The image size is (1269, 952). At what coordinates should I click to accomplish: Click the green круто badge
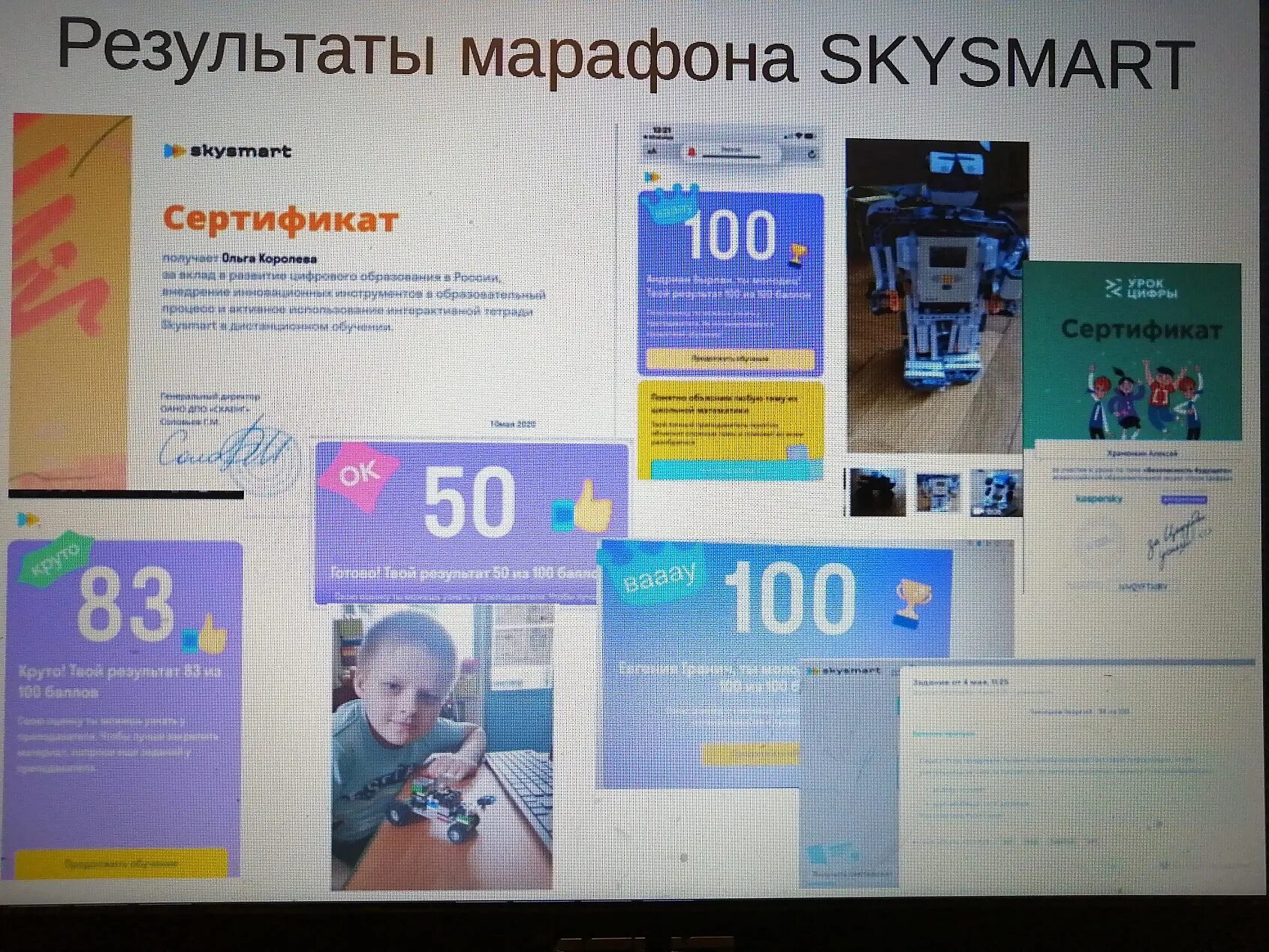click(56, 560)
